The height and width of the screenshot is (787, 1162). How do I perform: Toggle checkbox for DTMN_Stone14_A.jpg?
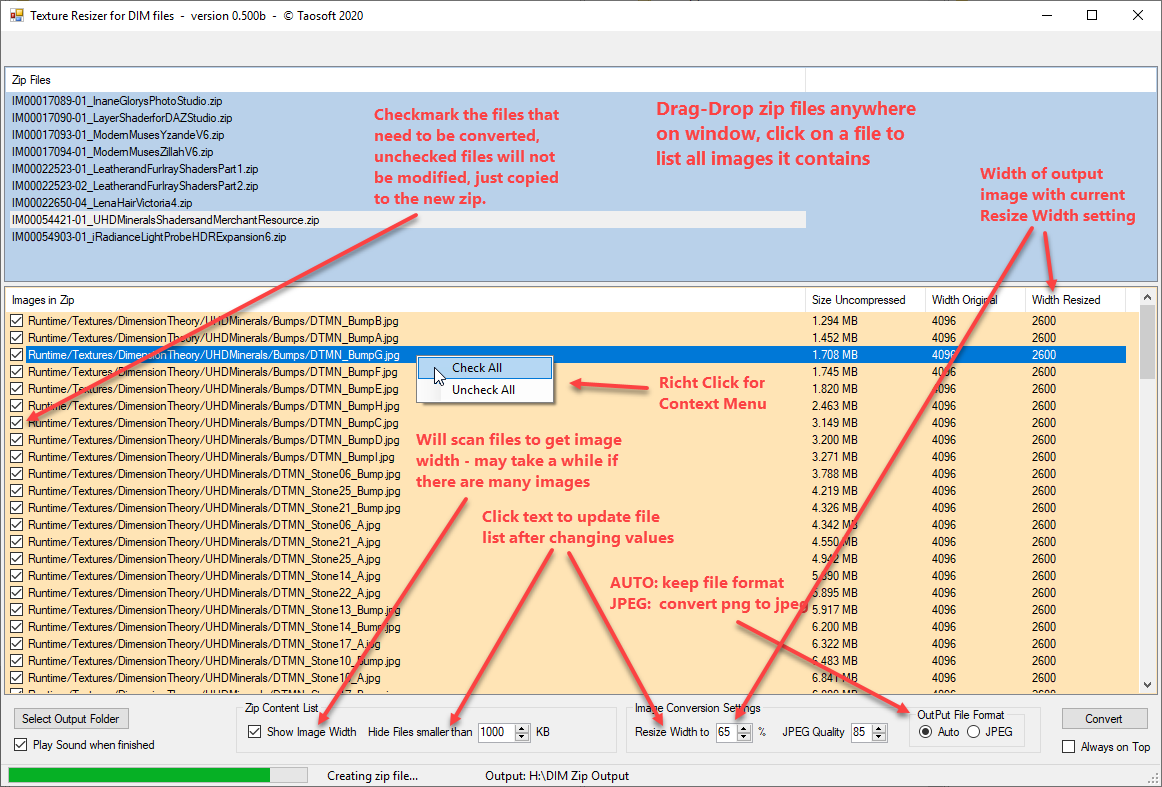[x=16, y=577]
